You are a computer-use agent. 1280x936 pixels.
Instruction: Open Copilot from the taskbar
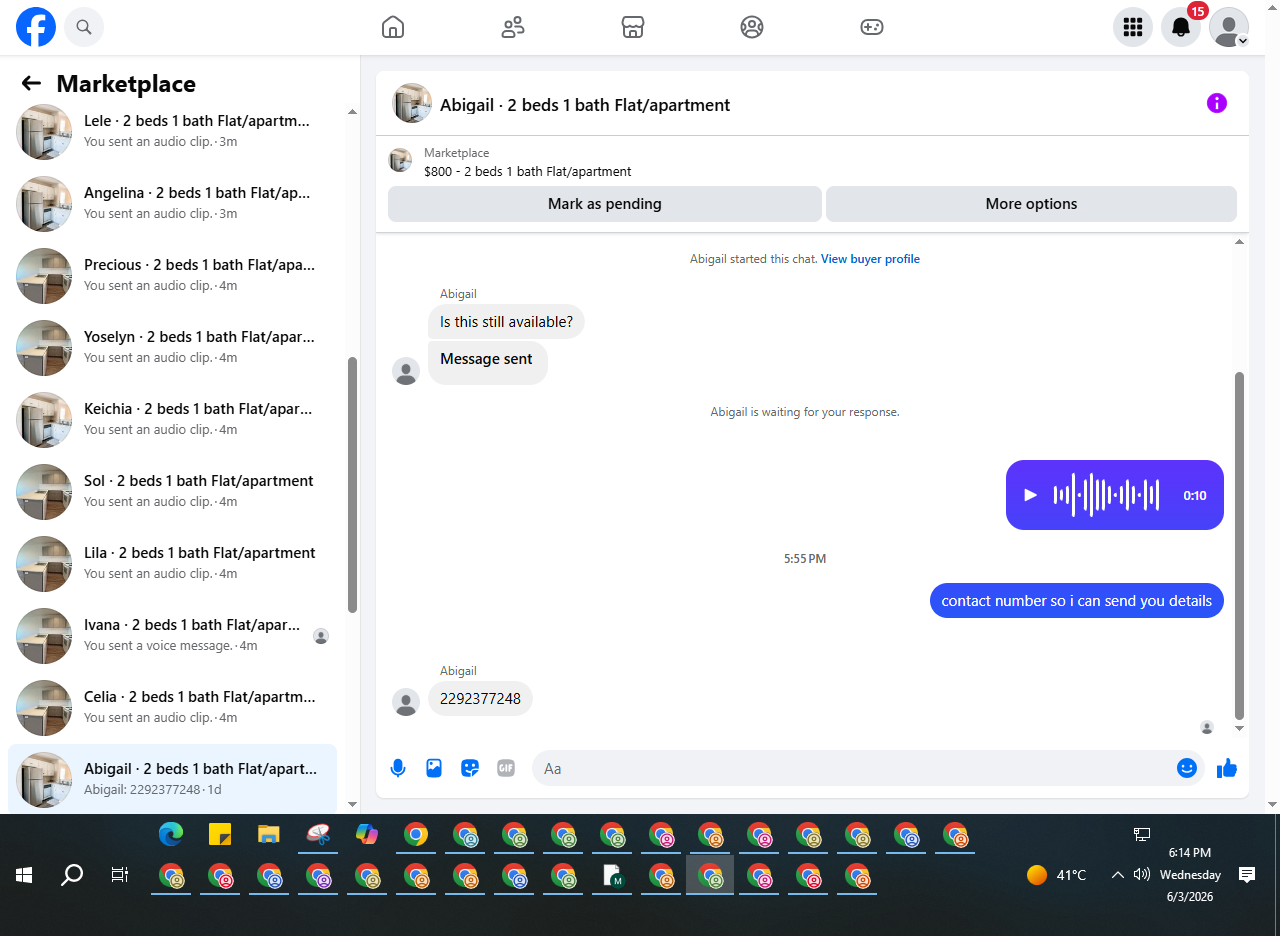pos(367,834)
